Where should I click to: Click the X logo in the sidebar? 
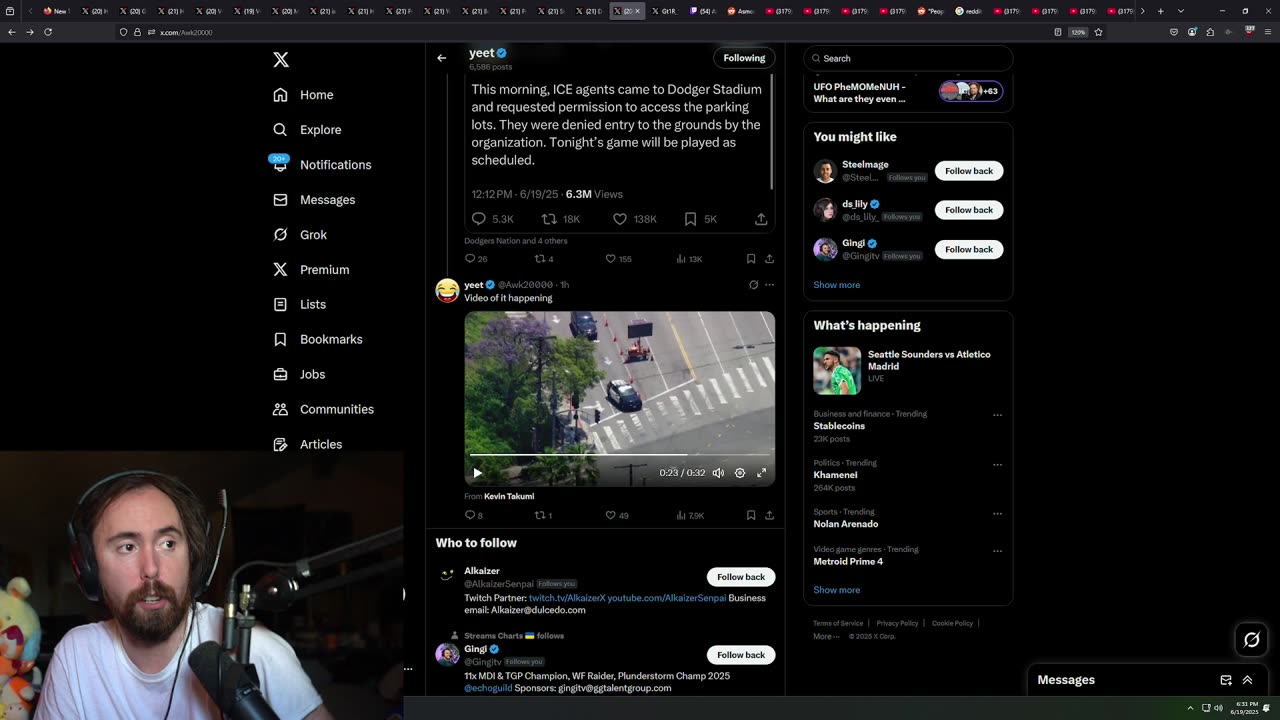(281, 60)
